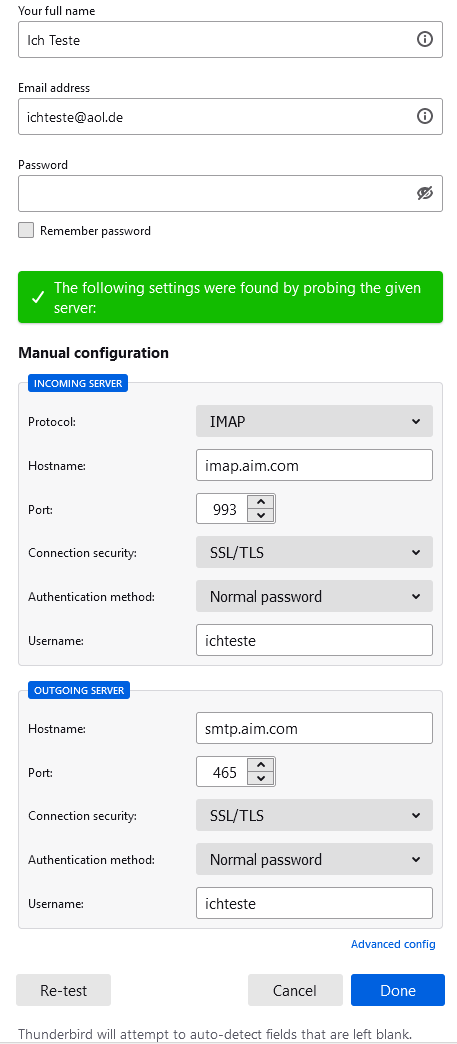
Task: Open incoming Authentication method dropdown
Action: (314, 597)
